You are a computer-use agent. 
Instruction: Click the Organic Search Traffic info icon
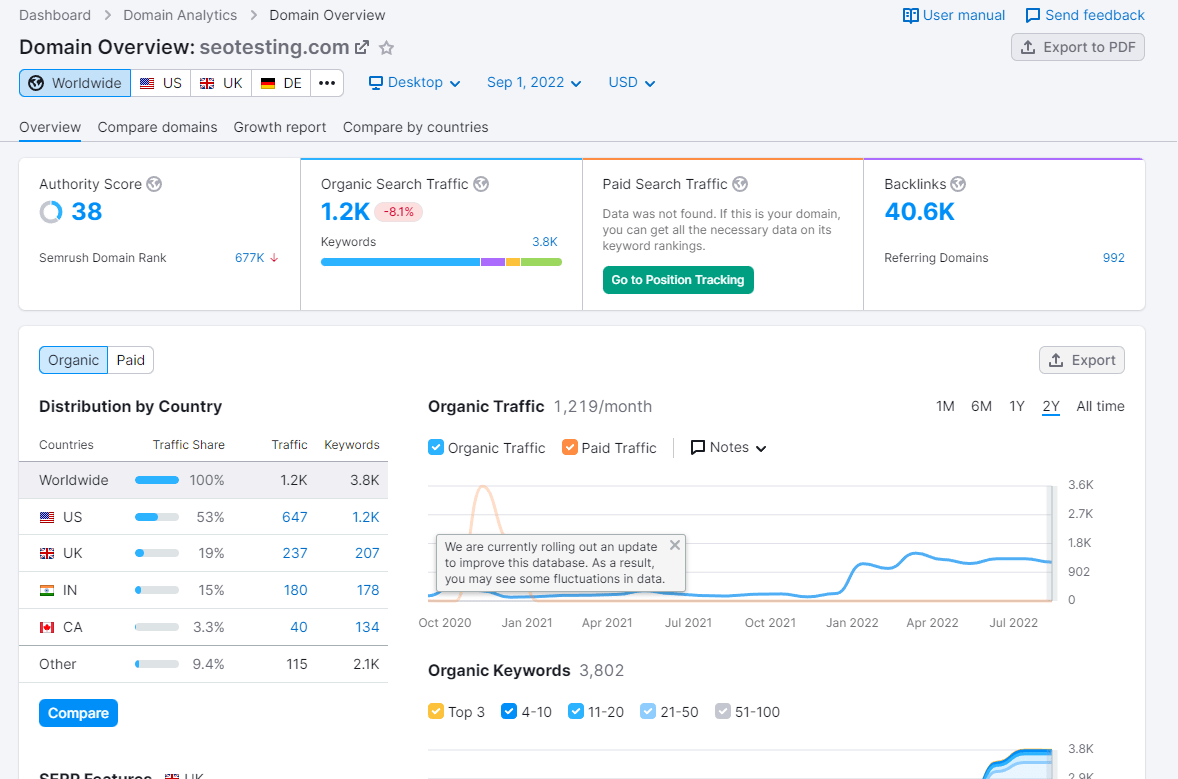(481, 184)
